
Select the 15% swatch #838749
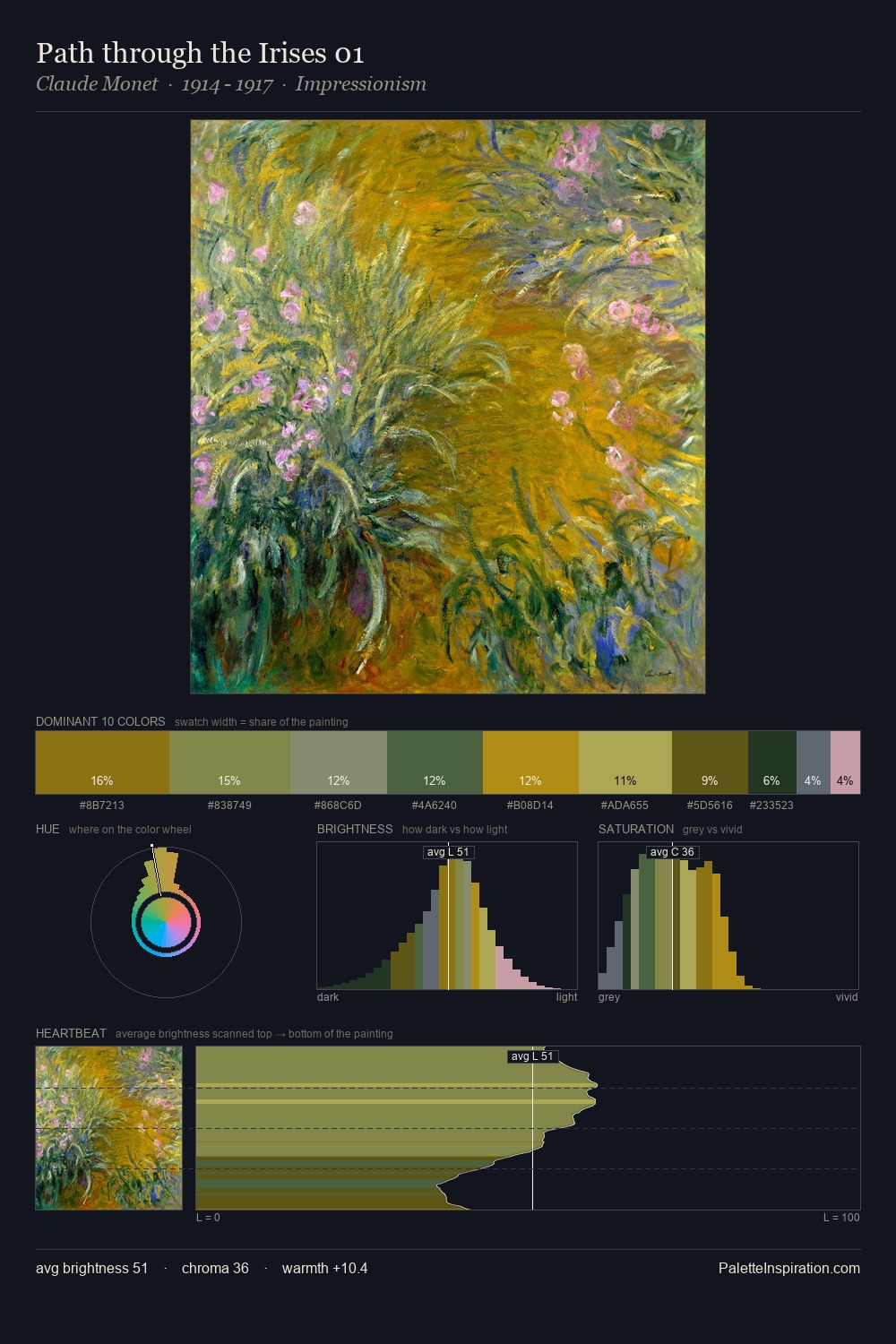(229, 762)
